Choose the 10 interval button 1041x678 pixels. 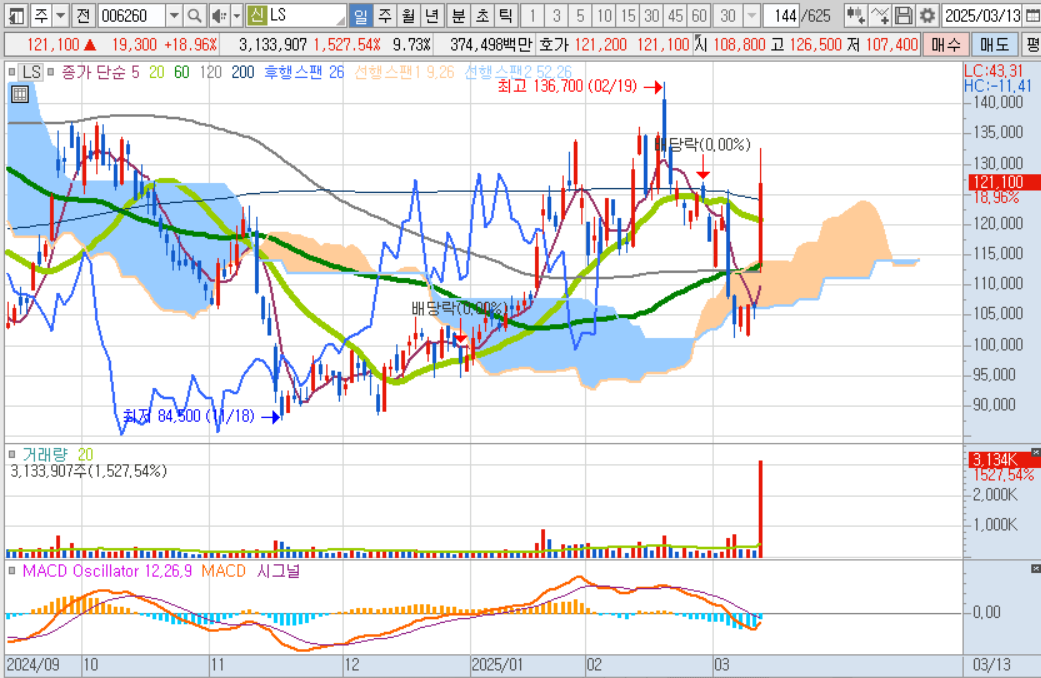click(604, 15)
